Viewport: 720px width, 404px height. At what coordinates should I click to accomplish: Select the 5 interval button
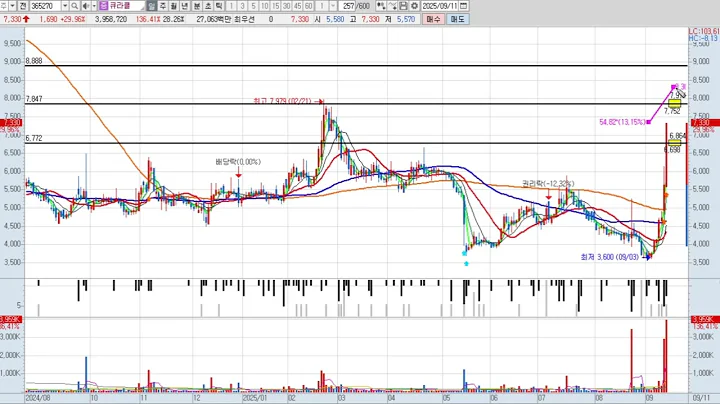coord(253,6)
